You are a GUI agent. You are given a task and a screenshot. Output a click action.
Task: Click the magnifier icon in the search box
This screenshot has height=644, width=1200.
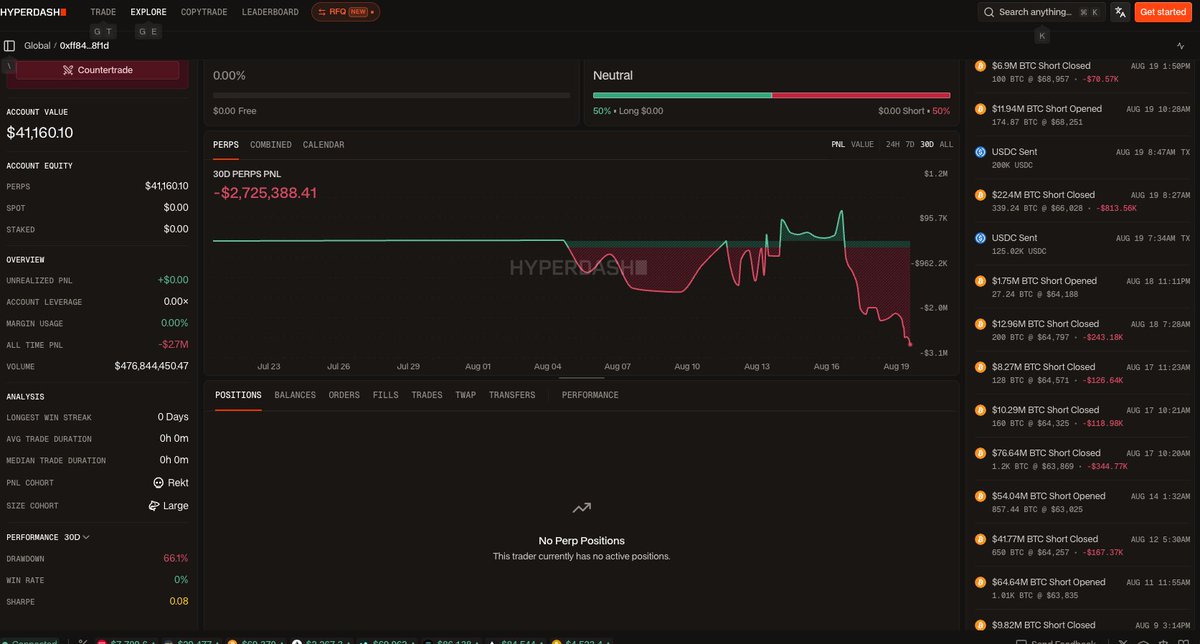tap(989, 12)
